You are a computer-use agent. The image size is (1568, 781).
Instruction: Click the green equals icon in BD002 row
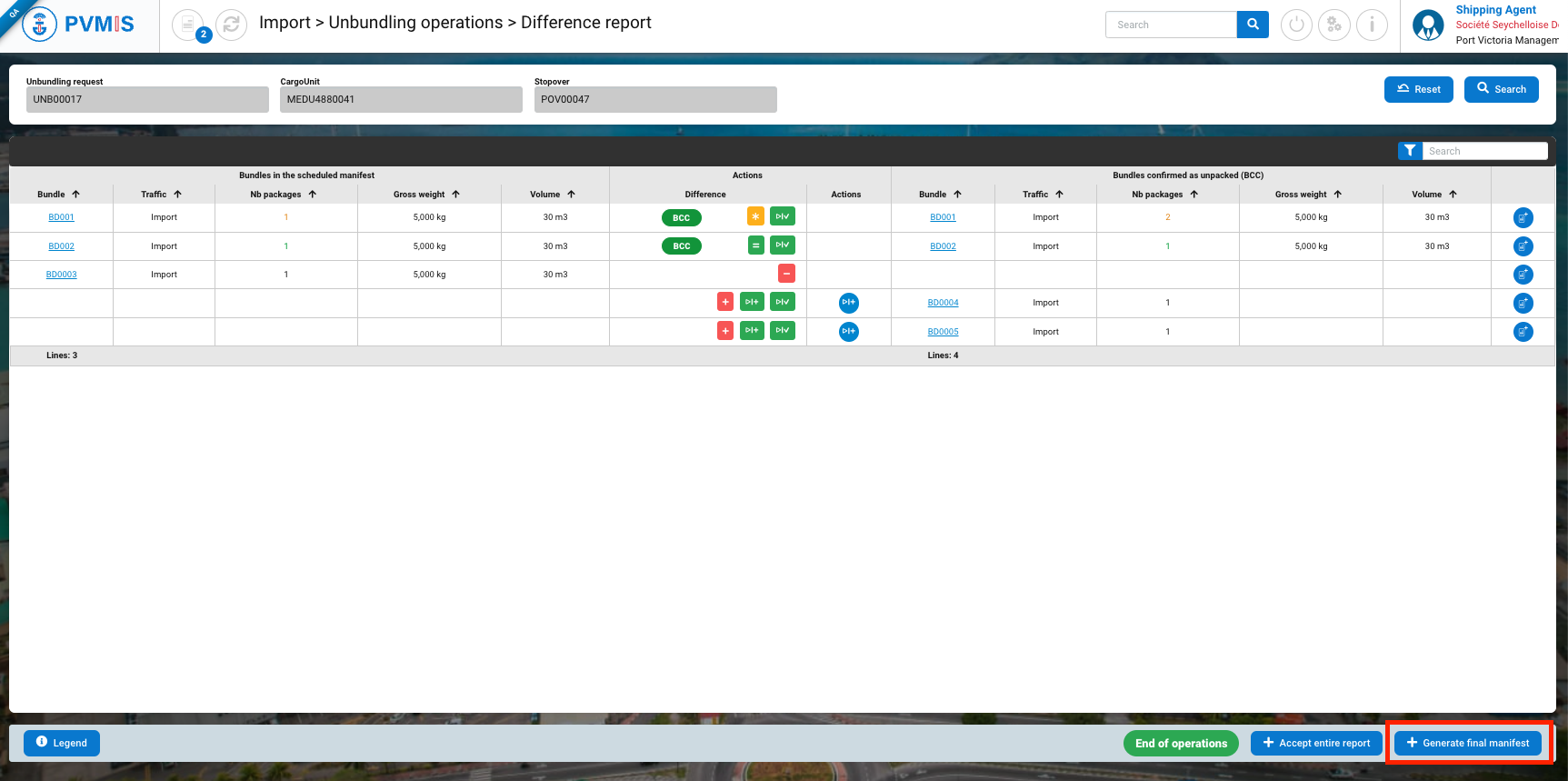755,245
